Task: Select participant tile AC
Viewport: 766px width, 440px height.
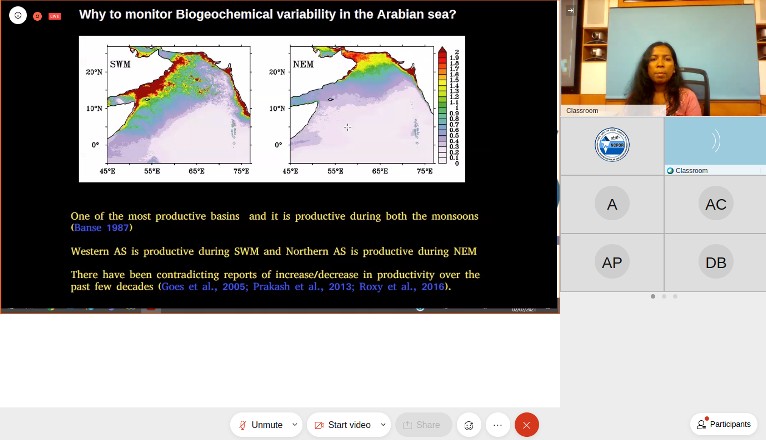Action: 715,204
